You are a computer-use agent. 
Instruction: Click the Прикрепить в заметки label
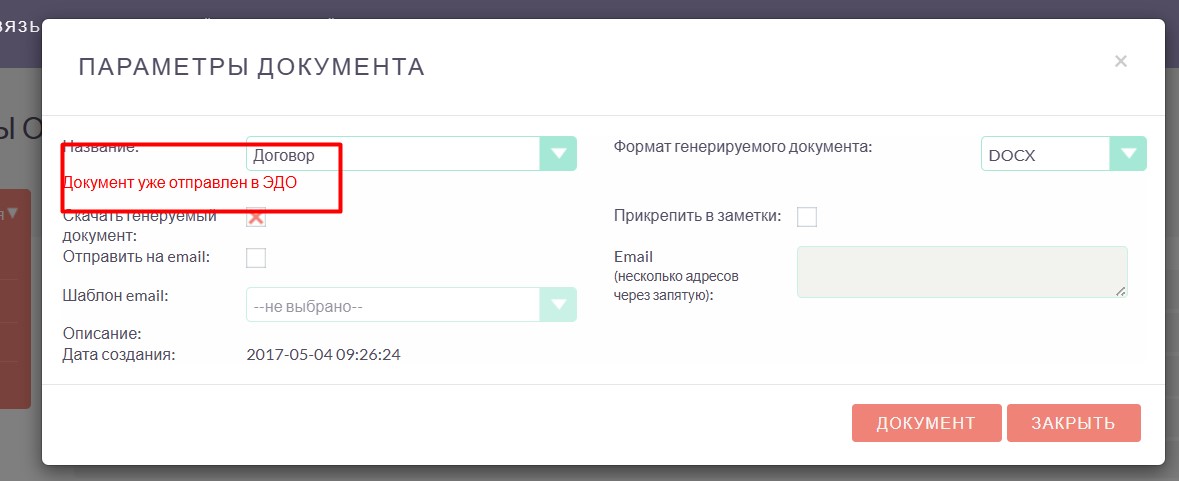coord(697,216)
